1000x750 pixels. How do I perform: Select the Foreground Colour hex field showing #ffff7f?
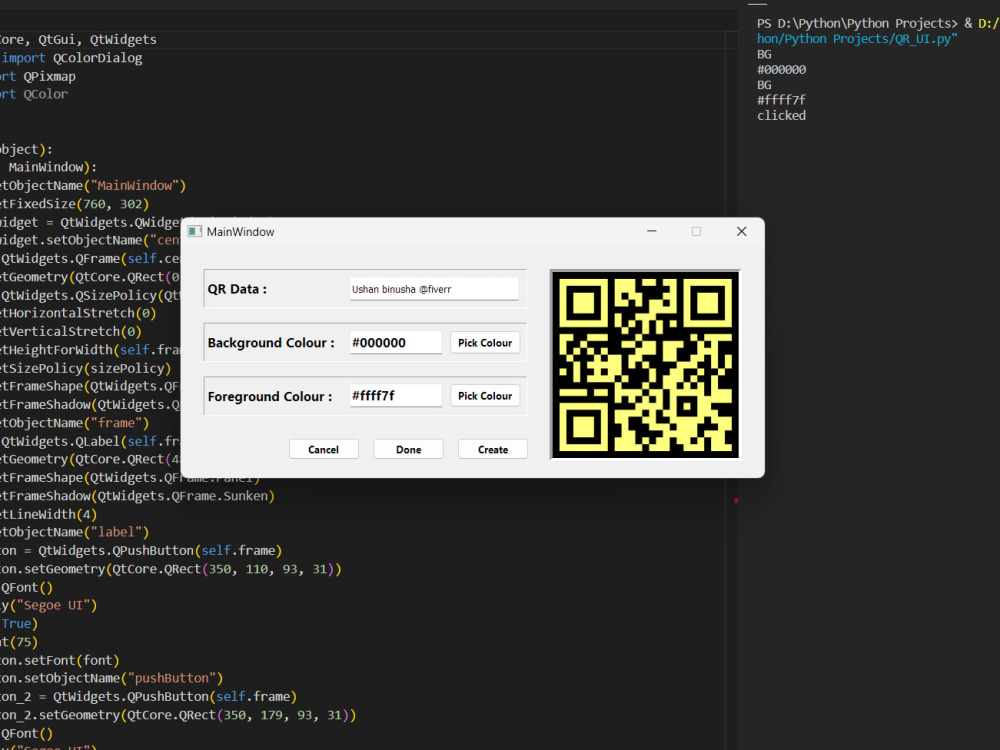click(x=395, y=395)
